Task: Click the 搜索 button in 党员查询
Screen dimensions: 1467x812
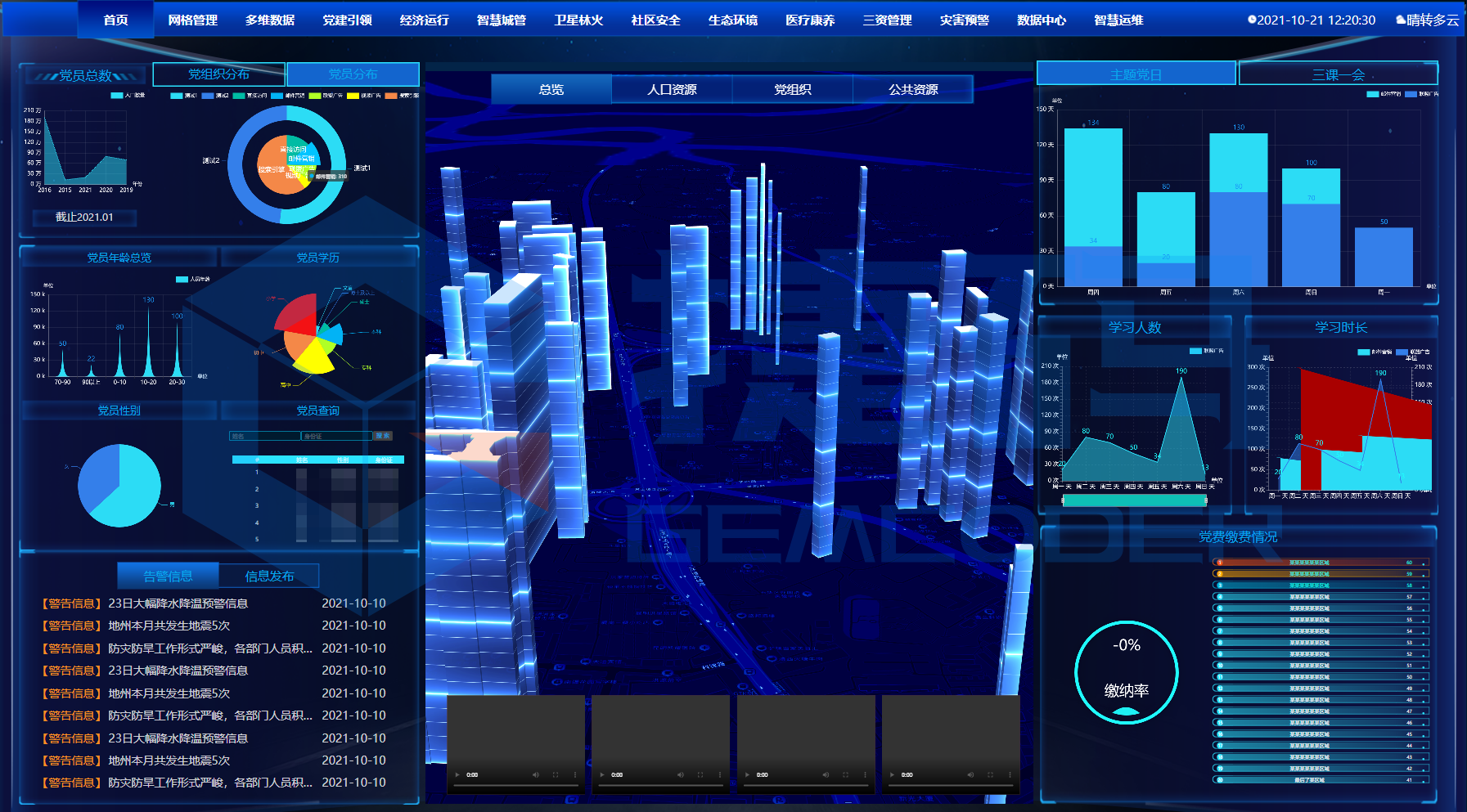Action: coord(383,436)
